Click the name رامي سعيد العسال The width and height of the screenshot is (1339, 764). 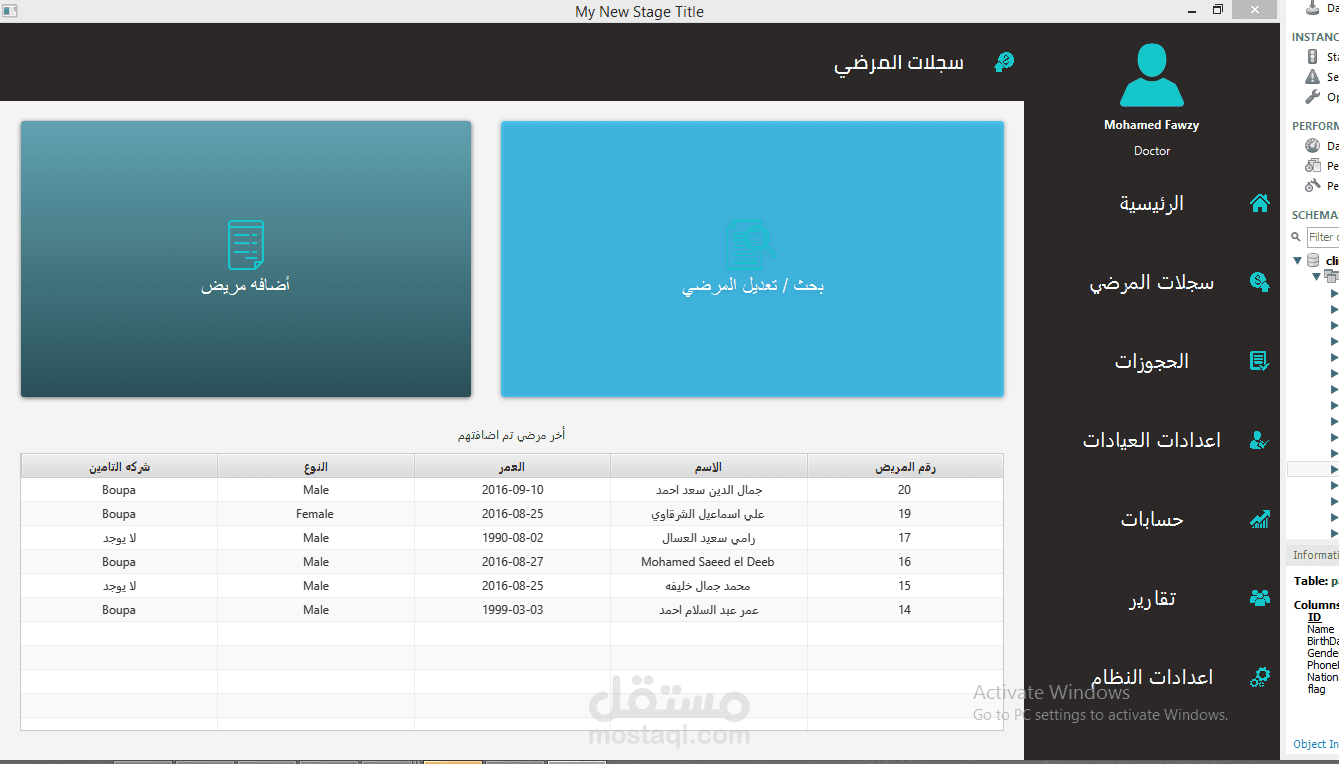coord(709,538)
